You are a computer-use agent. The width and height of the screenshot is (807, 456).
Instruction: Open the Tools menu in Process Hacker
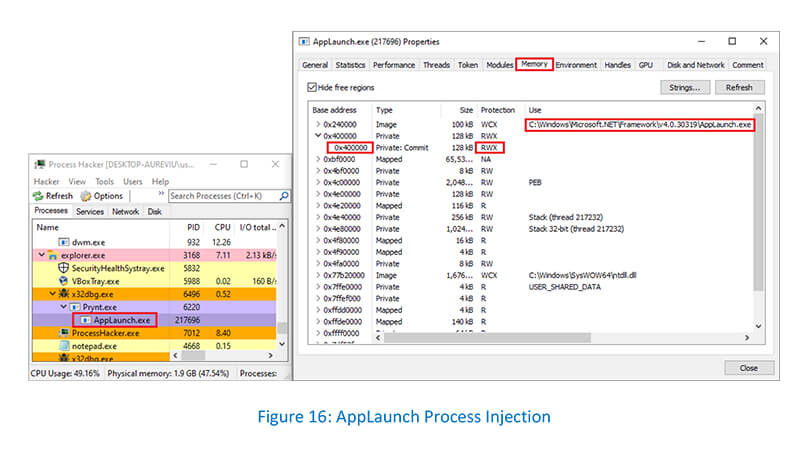pyautogui.click(x=104, y=182)
